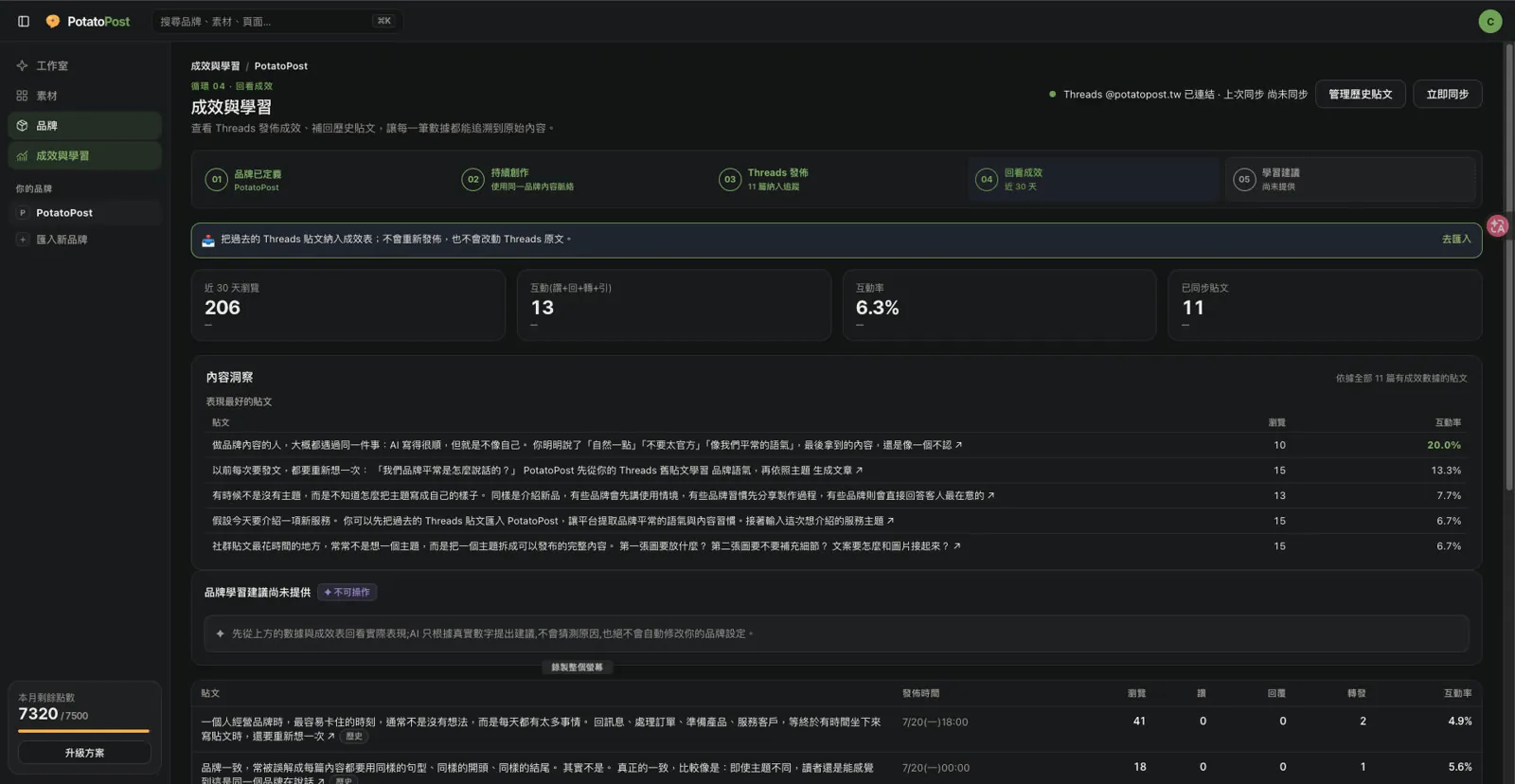Click PotatoPost in the breadcrumb
Viewport: 1515px width, 784px height.
tap(280, 66)
